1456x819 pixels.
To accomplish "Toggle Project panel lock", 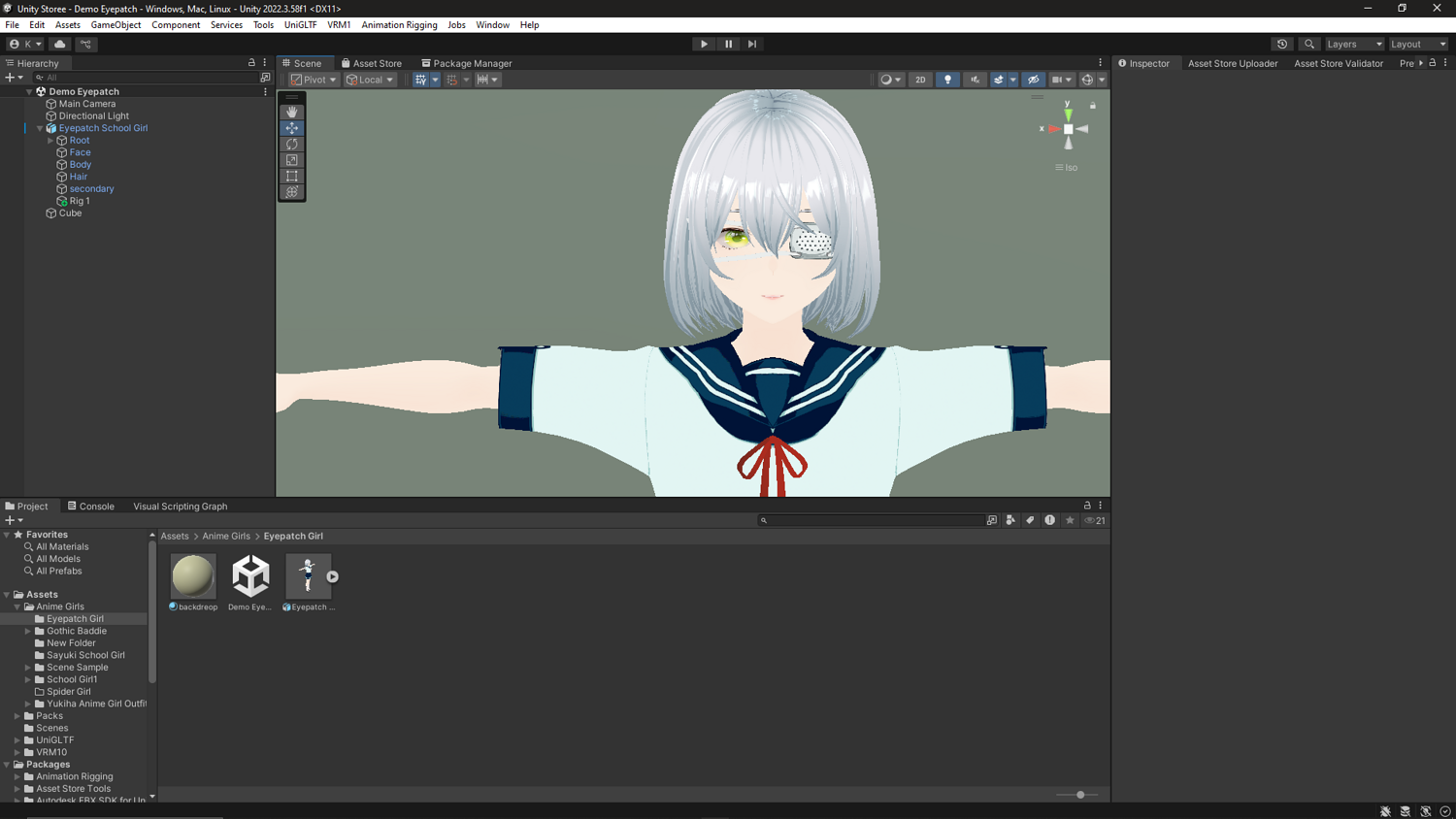I will (x=1087, y=506).
